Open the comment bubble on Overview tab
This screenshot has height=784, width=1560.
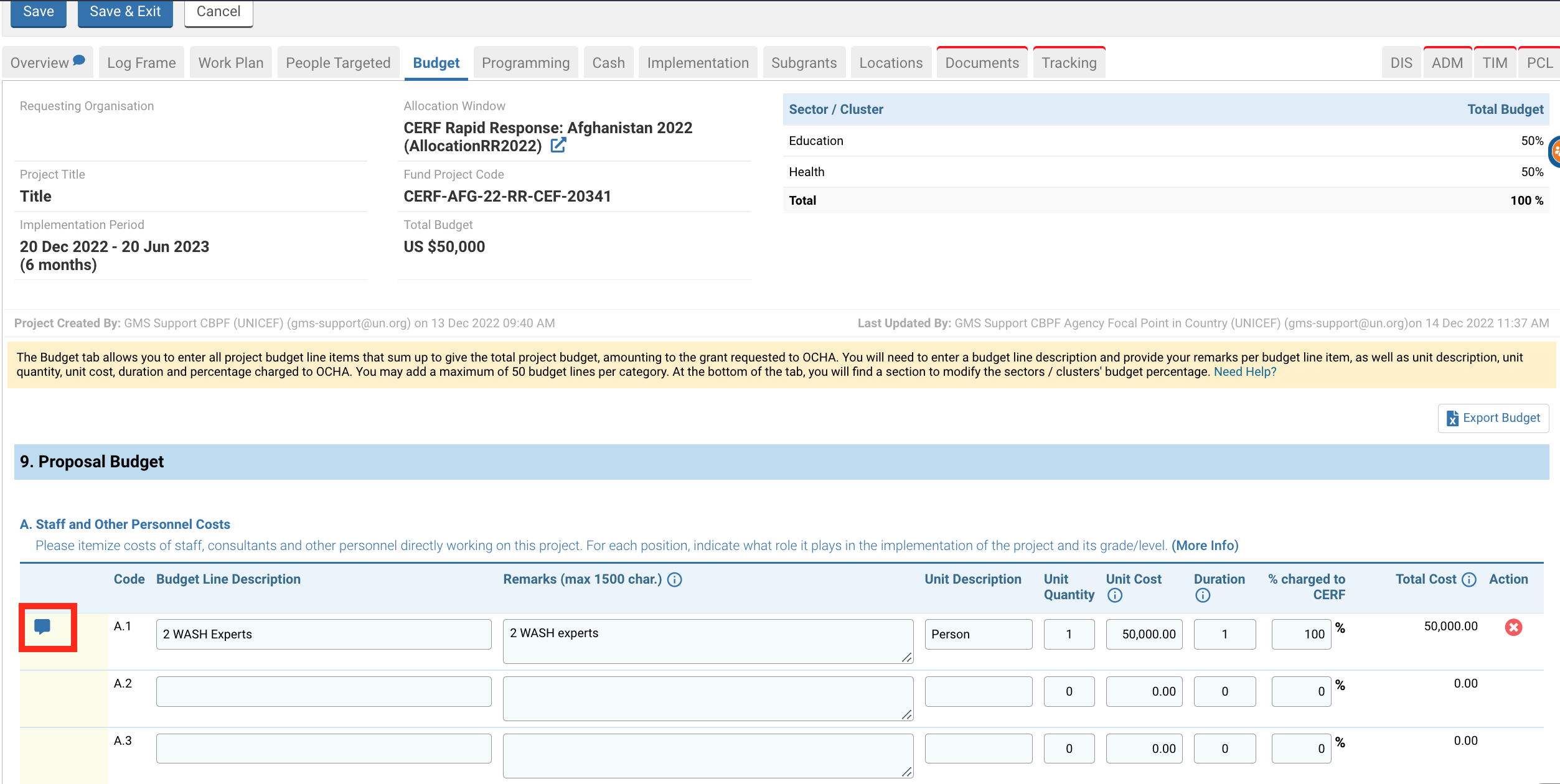click(79, 60)
